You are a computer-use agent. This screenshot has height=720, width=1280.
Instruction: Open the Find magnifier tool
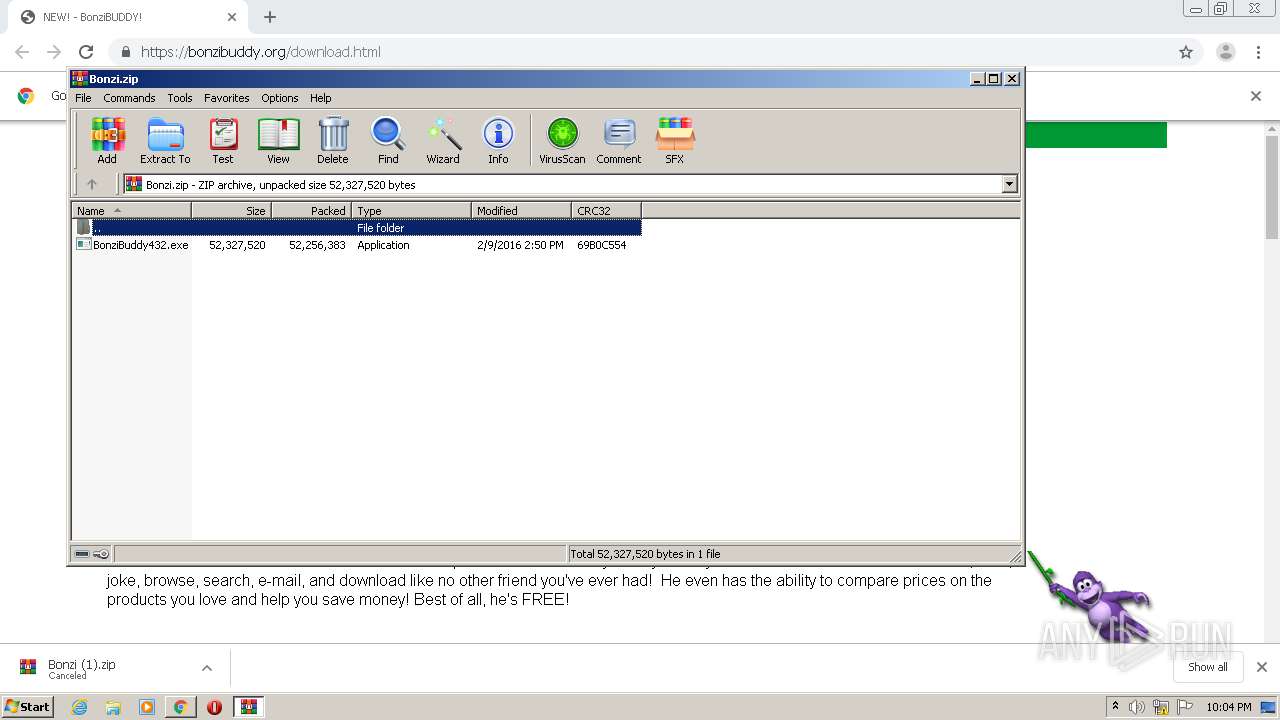click(388, 140)
